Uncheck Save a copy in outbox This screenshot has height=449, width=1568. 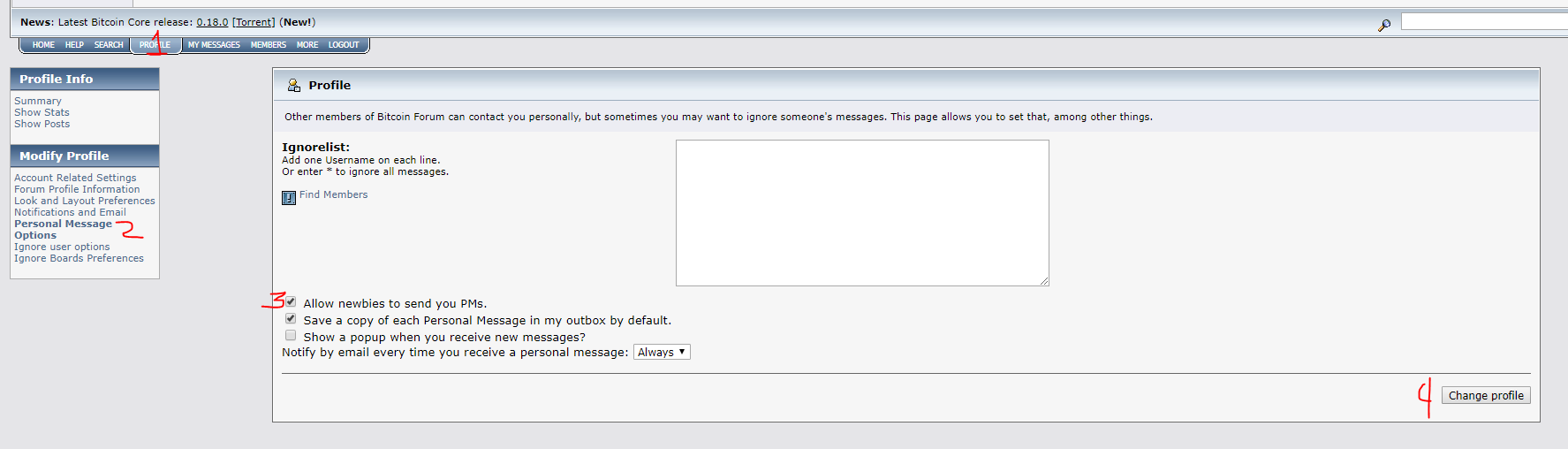[x=291, y=318]
